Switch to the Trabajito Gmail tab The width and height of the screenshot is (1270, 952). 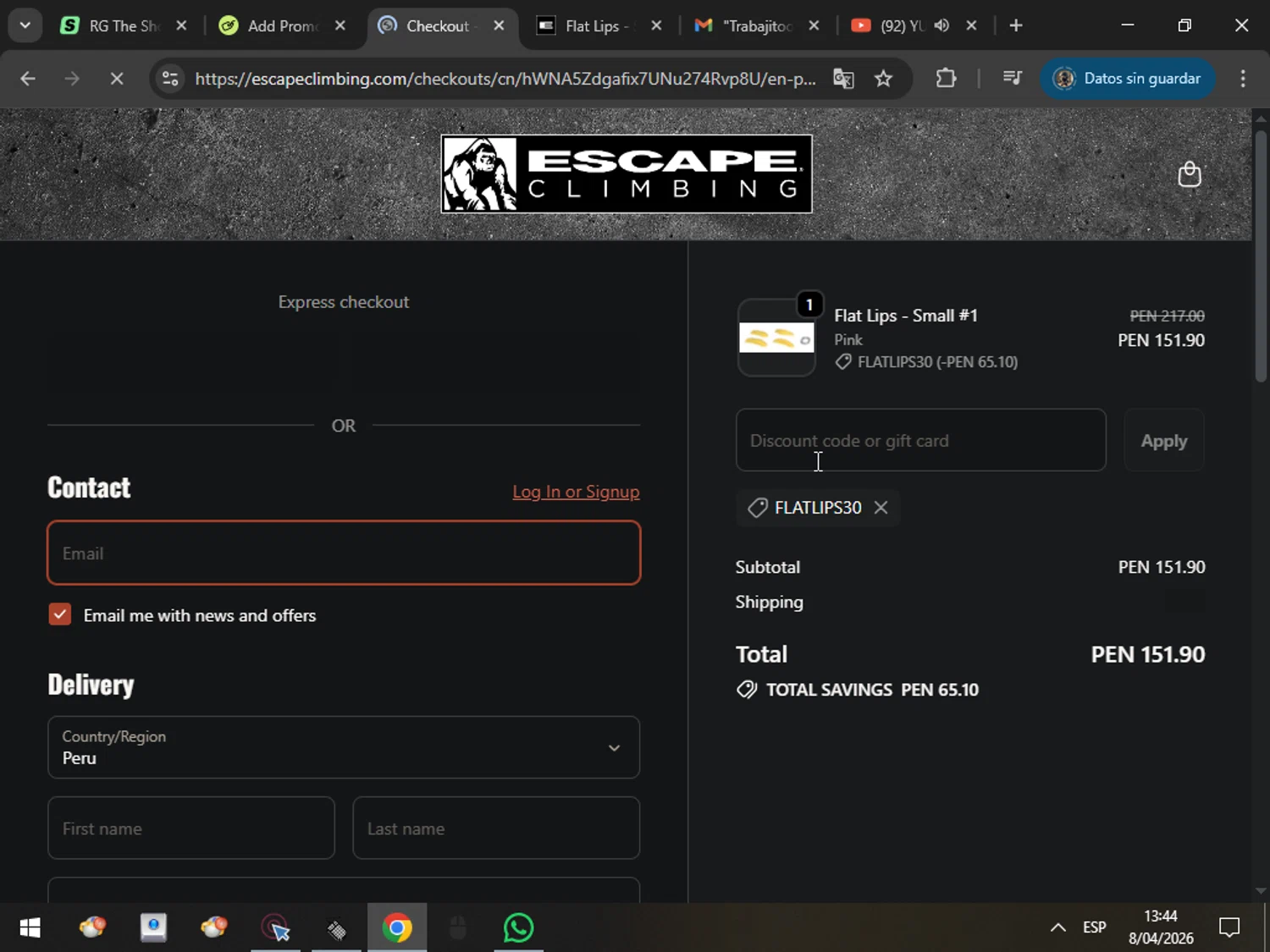(757, 26)
